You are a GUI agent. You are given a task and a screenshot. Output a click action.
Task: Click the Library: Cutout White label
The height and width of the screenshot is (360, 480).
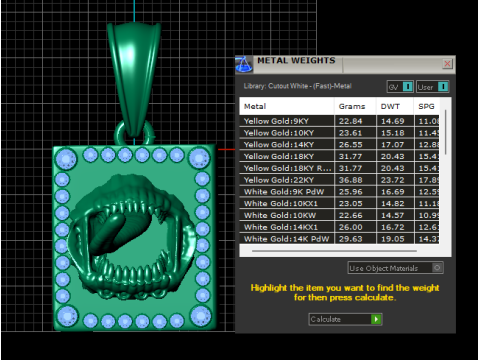[x=297, y=86]
